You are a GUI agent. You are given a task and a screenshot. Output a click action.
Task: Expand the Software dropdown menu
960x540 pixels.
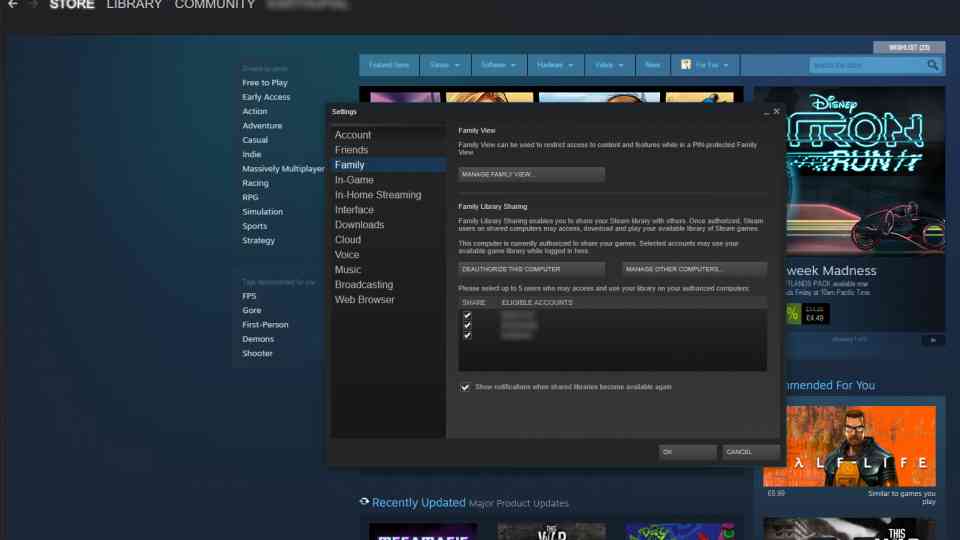(498, 65)
